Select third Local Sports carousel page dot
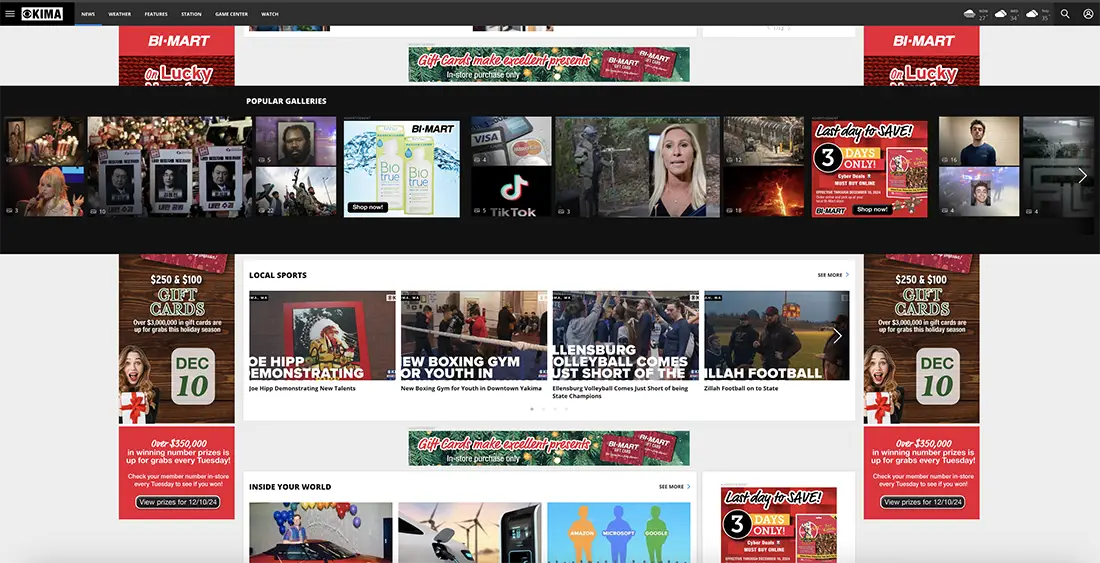Image resolution: width=1100 pixels, height=563 pixels. pos(555,409)
